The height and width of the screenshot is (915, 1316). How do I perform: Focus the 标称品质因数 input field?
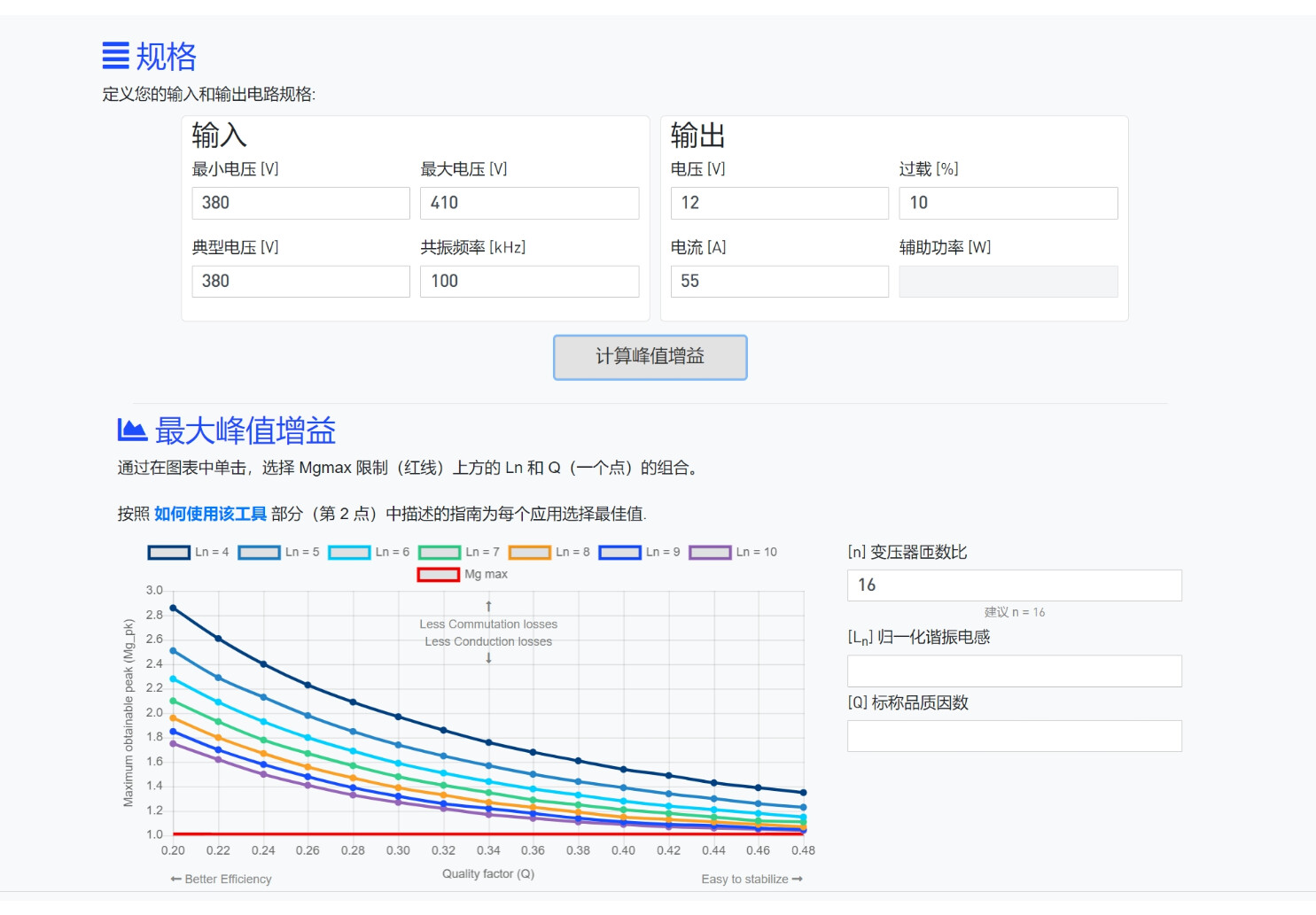1015,736
